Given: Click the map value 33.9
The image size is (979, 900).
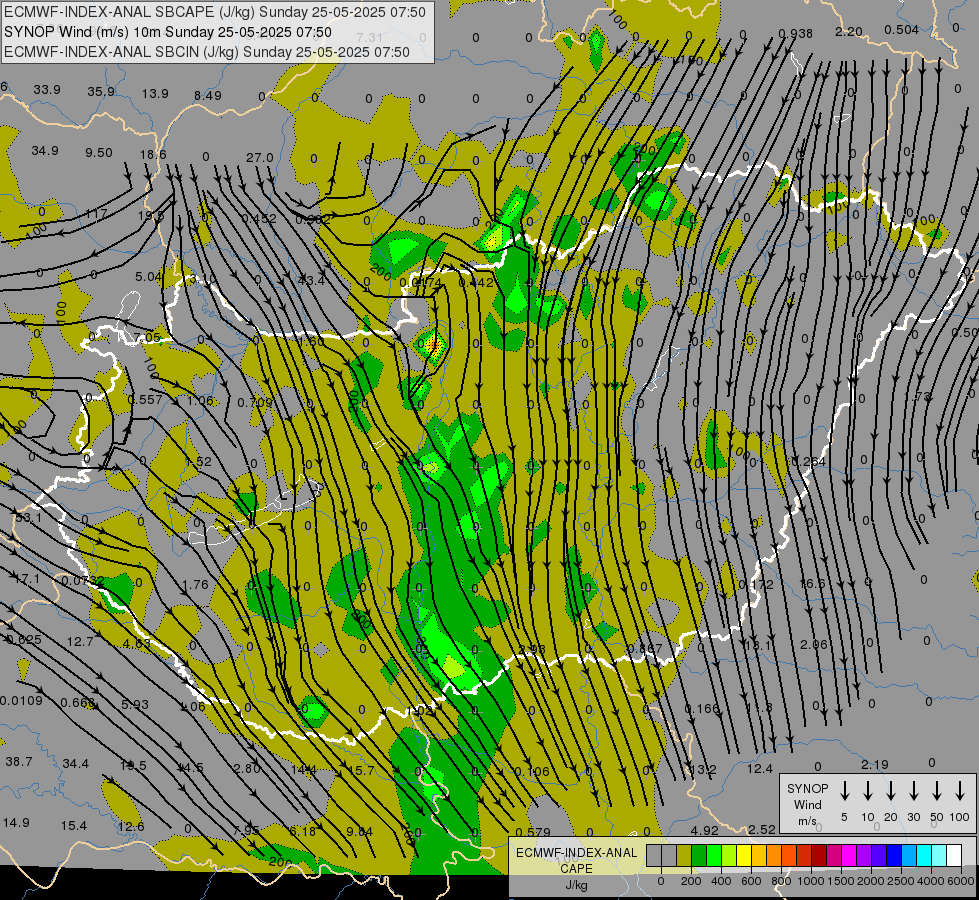Looking at the screenshot, I should [47, 90].
